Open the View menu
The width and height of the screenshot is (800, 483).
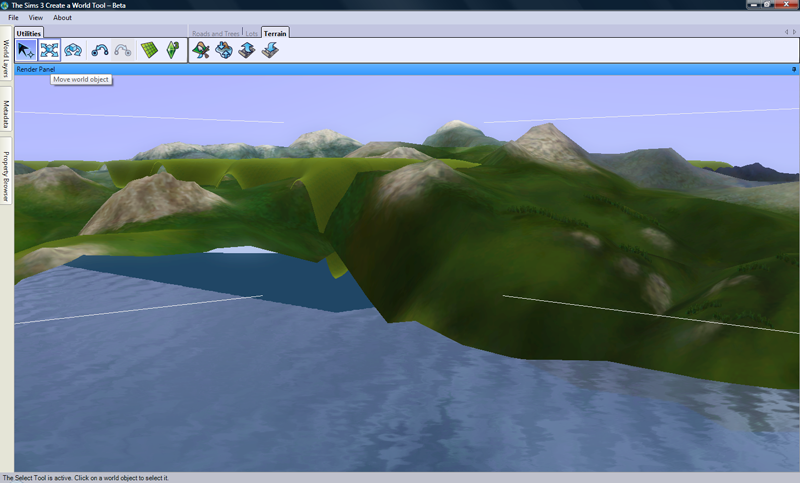click(x=36, y=17)
